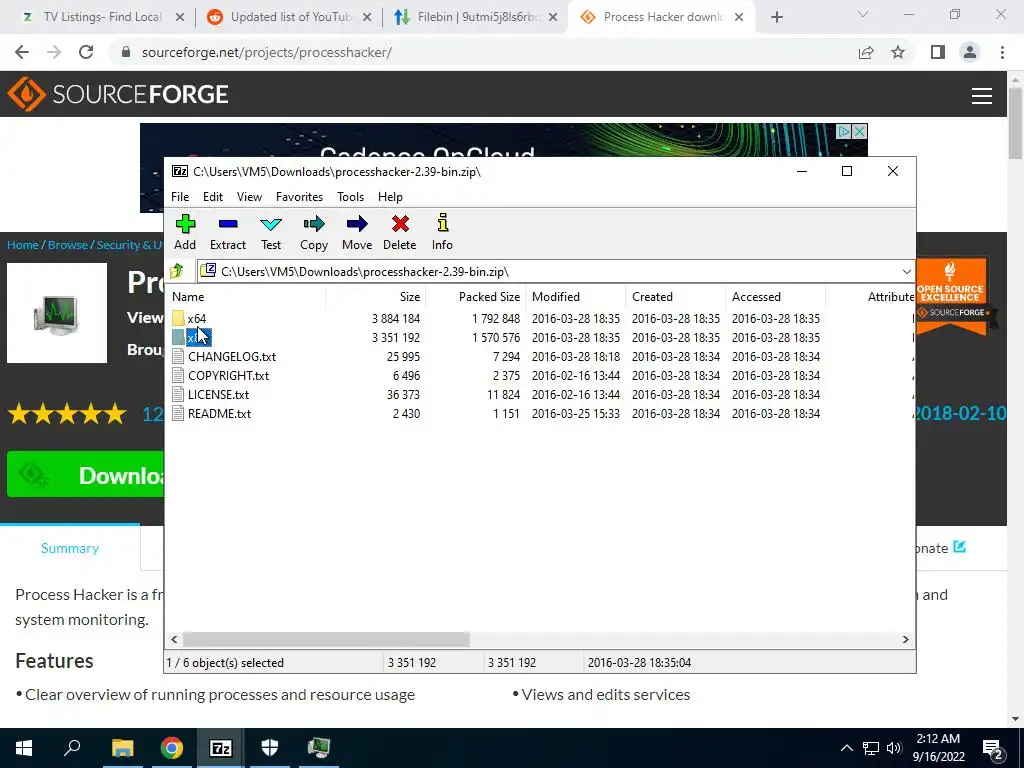Click the Chrome page vertical scrollbar thumb

[1015, 123]
